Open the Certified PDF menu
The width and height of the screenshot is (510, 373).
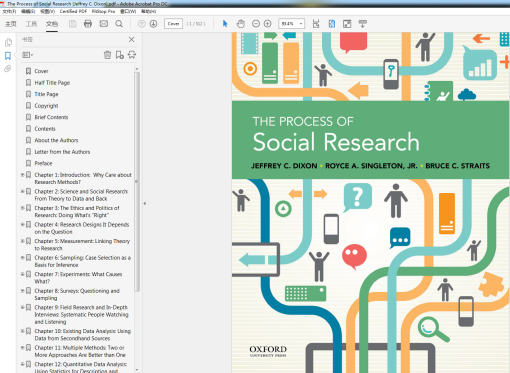73,11
